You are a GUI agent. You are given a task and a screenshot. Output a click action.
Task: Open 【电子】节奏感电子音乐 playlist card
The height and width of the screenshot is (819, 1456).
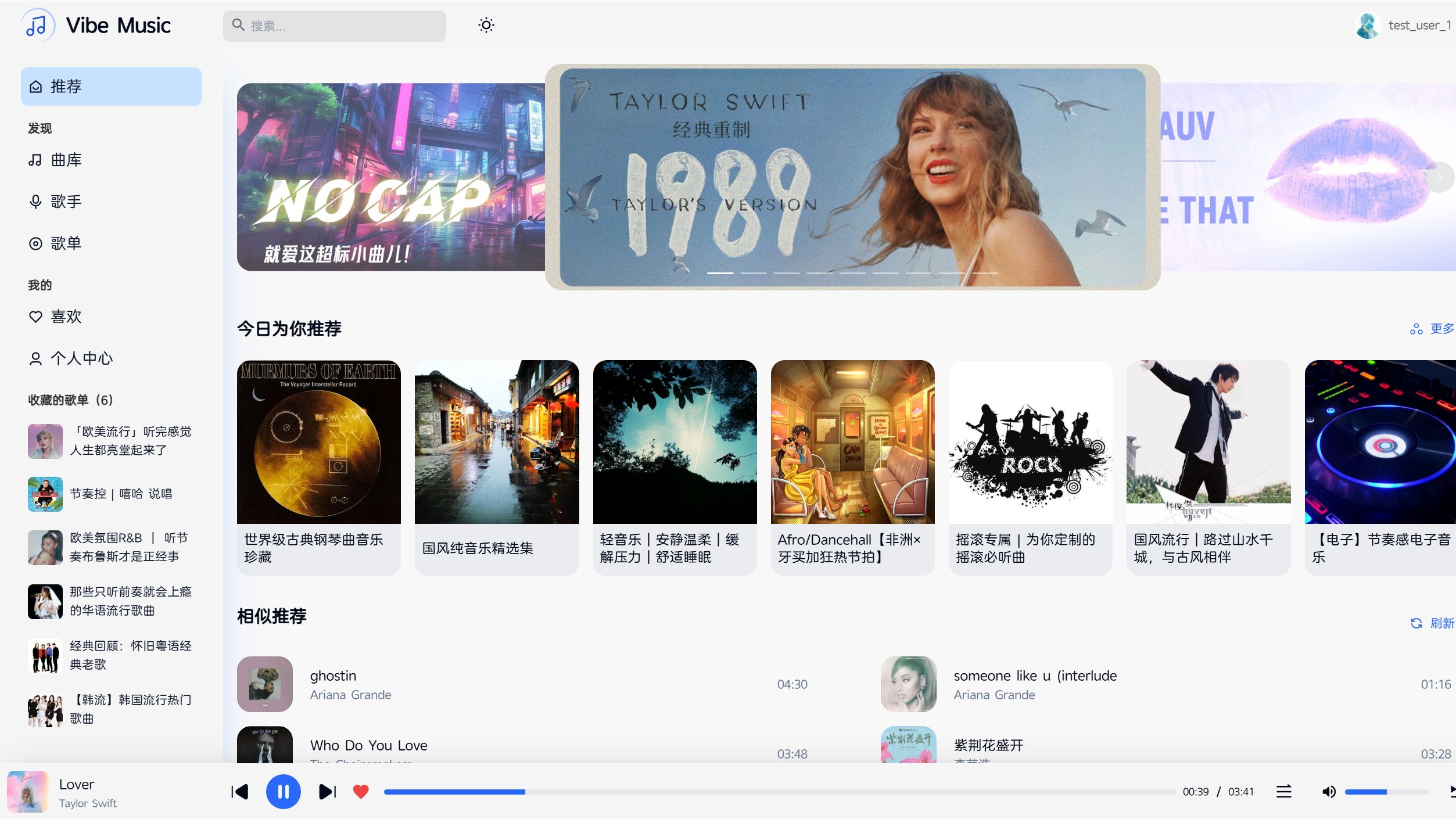click(1380, 468)
